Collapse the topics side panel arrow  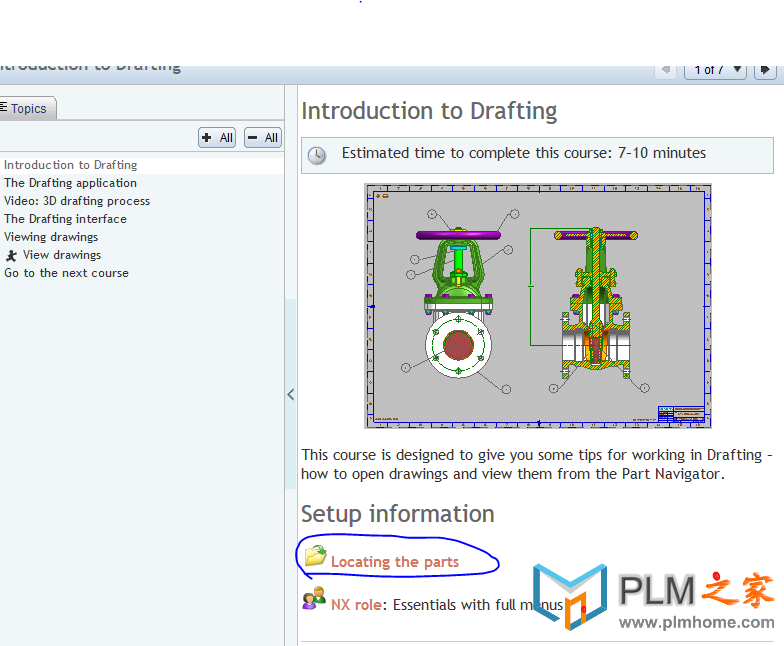tap(290, 394)
